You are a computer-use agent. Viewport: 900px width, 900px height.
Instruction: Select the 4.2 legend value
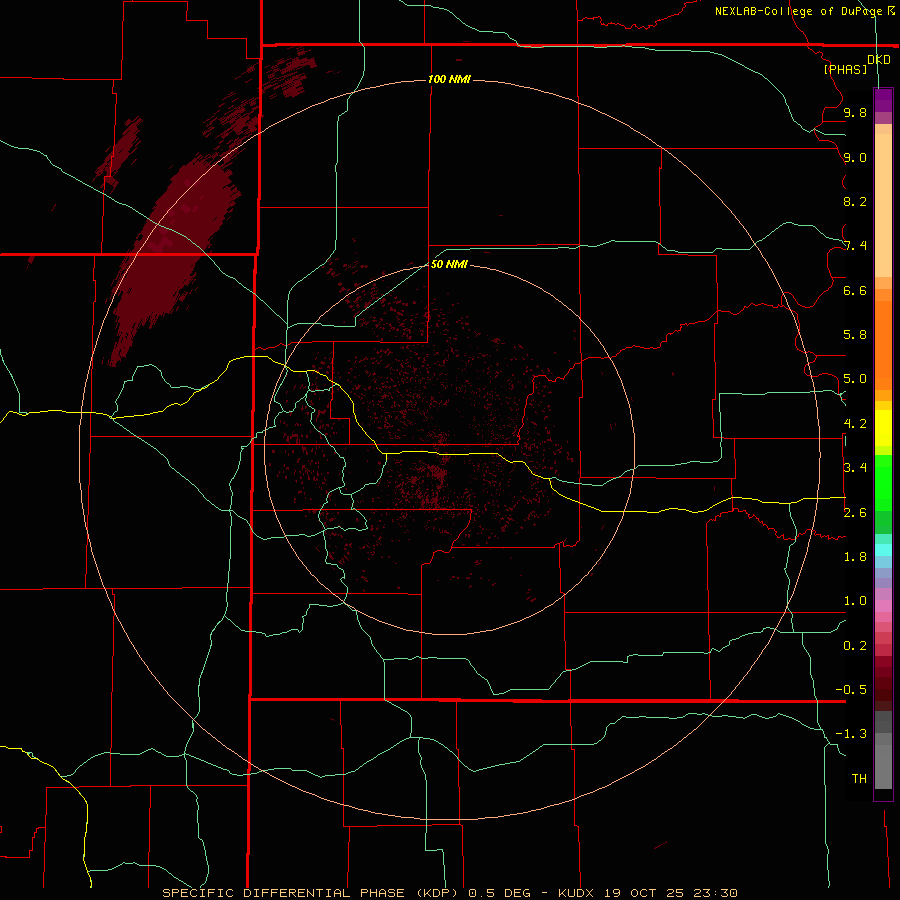click(x=855, y=424)
